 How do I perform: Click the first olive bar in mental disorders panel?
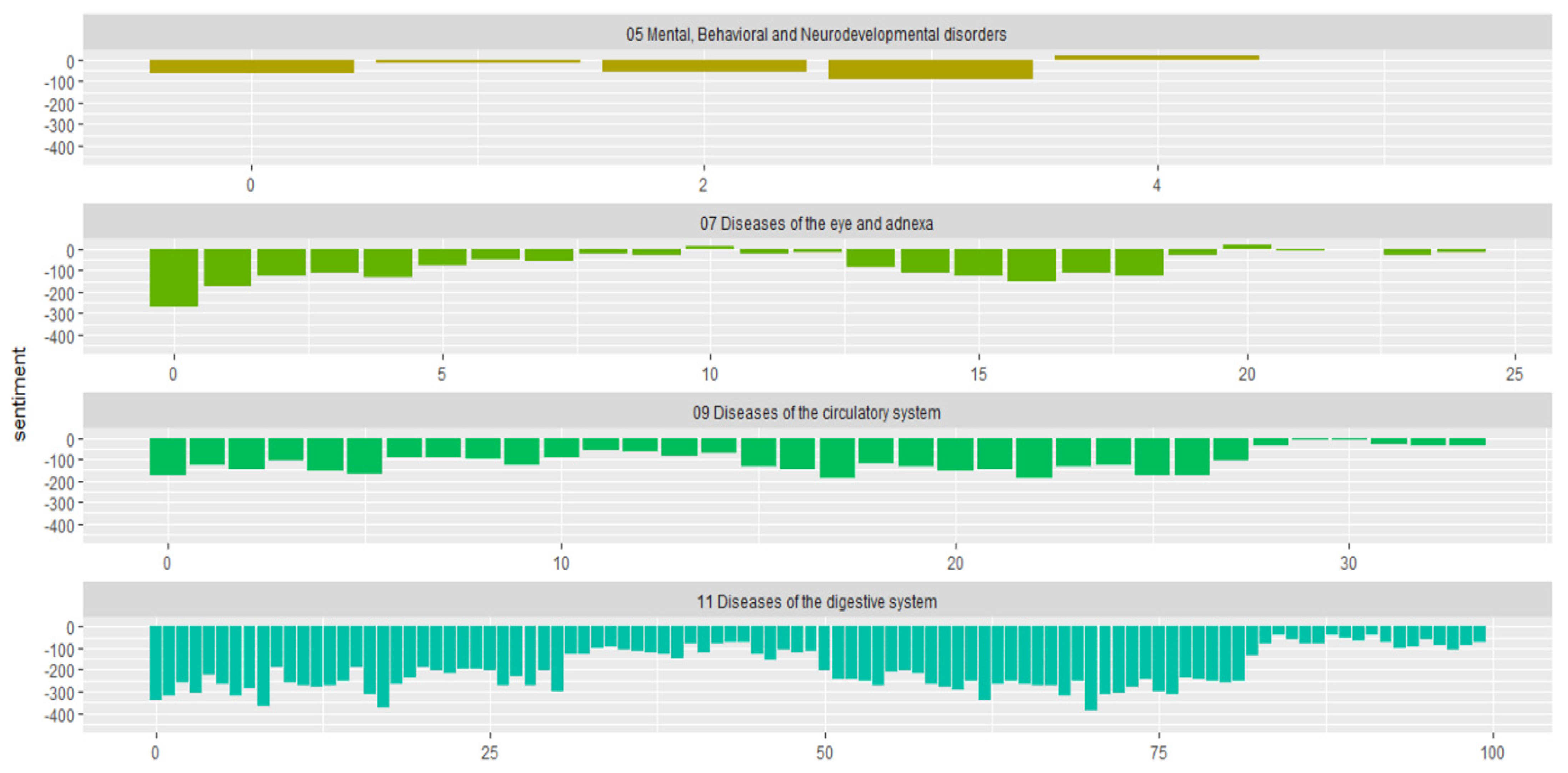(x=251, y=66)
